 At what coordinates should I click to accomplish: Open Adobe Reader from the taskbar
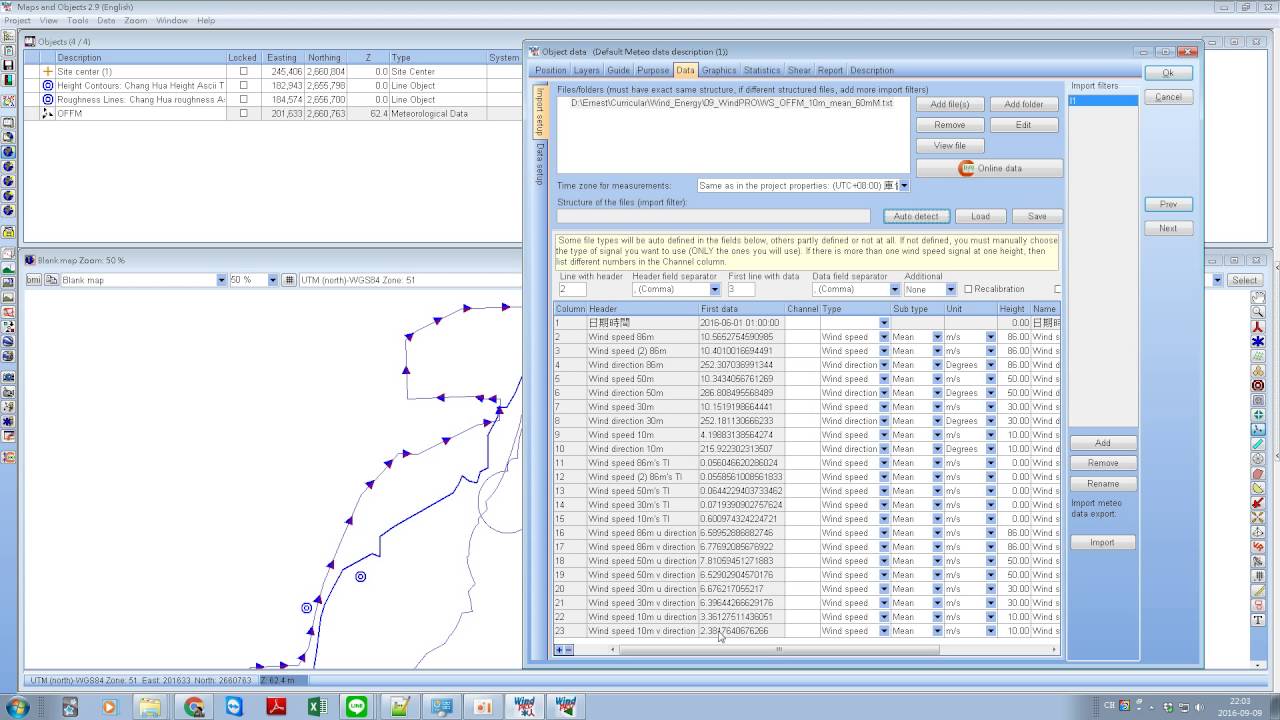(x=276, y=707)
